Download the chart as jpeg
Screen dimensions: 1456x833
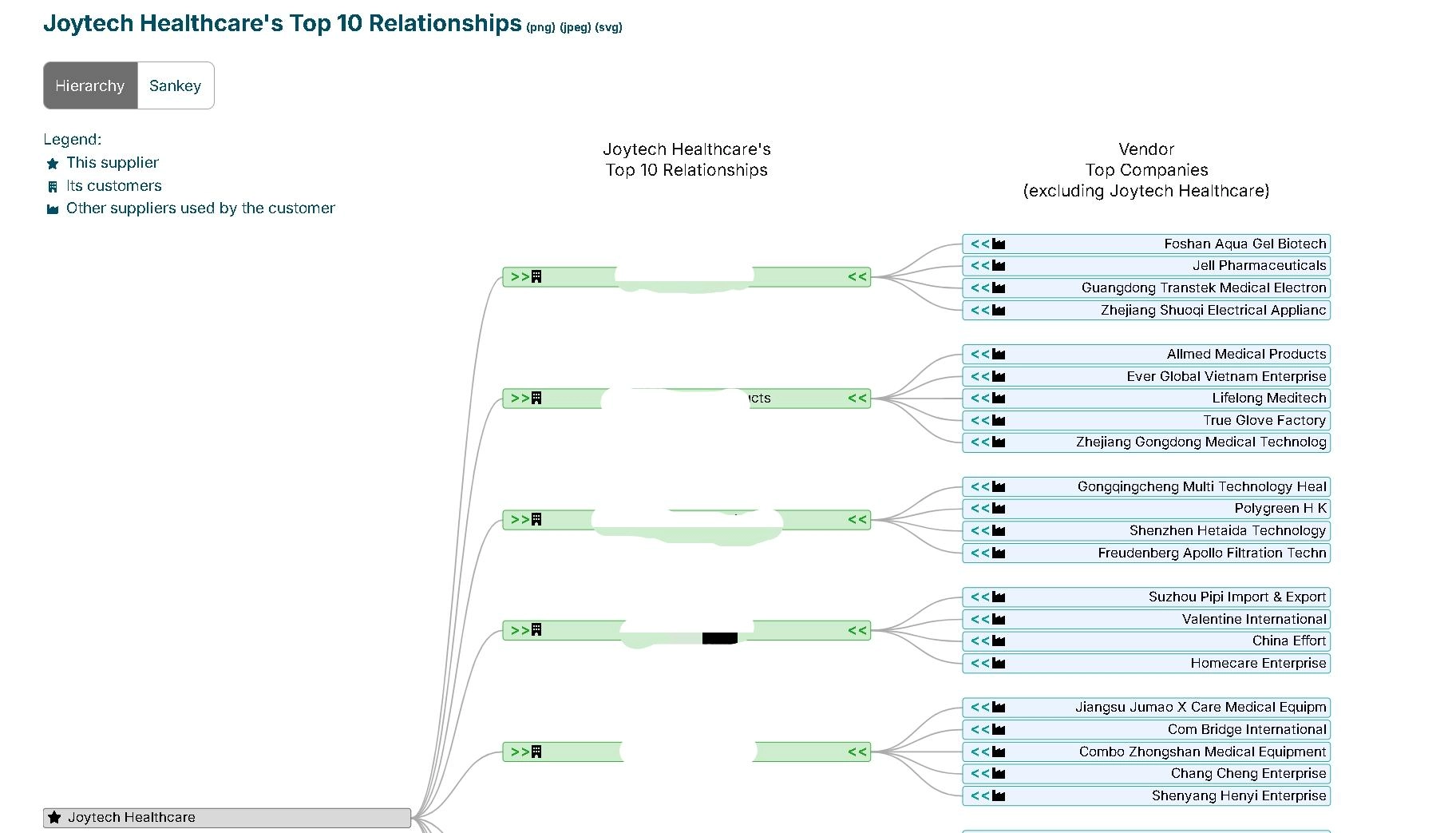(575, 28)
